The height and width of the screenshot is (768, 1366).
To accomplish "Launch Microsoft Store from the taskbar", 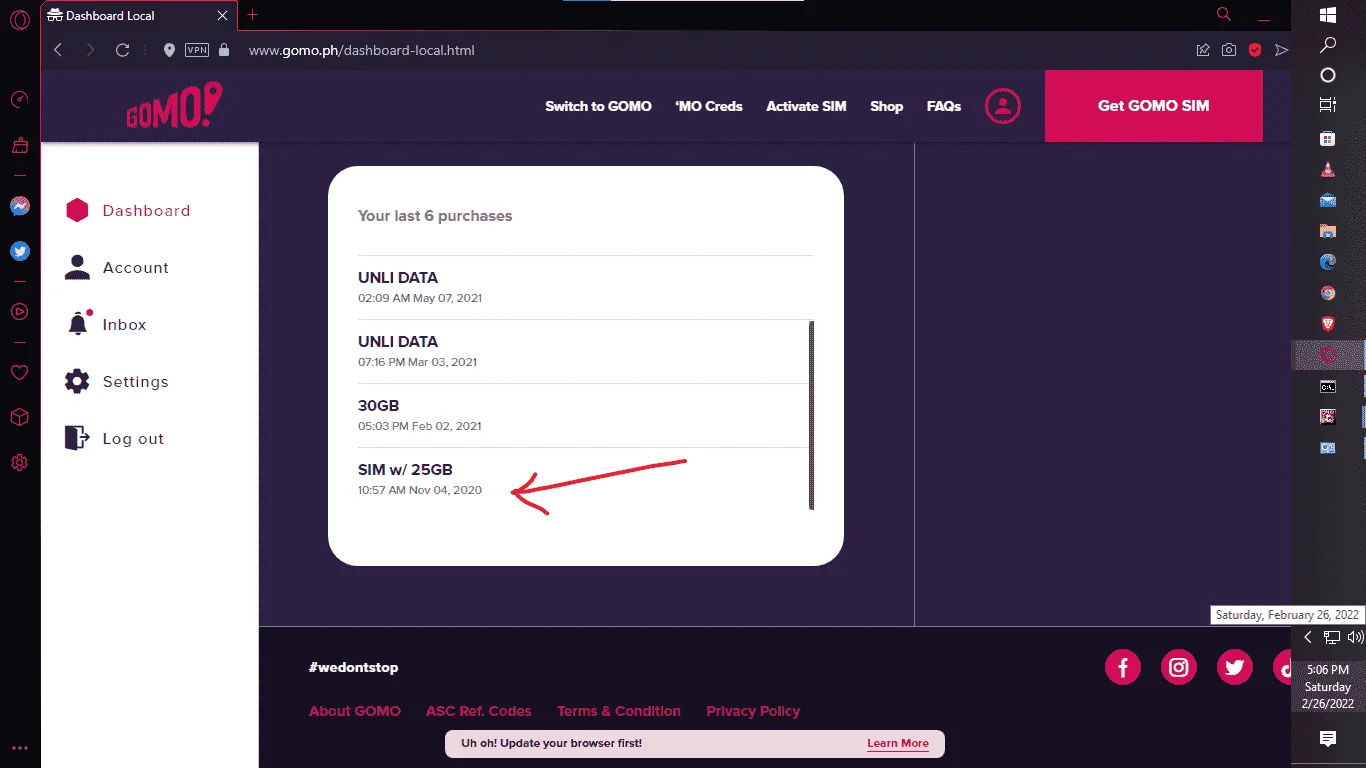I will click(x=1328, y=138).
